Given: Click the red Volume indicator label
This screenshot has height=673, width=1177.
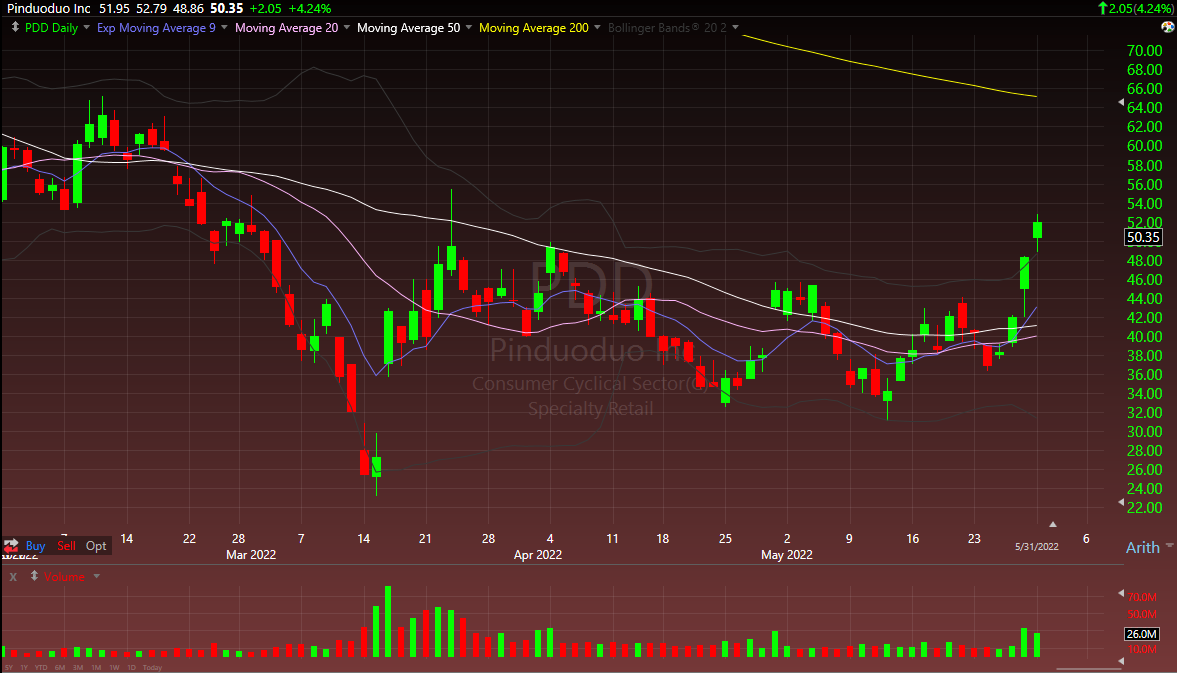Looking at the screenshot, I should [64, 576].
